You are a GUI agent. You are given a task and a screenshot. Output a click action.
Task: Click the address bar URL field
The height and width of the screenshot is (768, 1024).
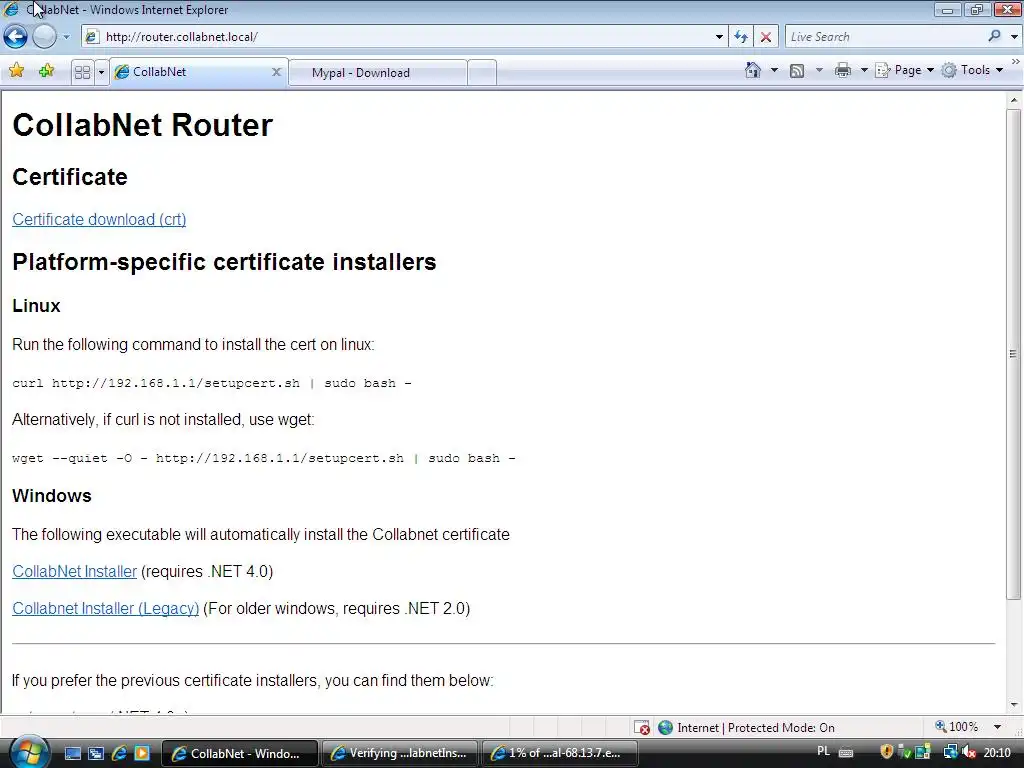pos(405,37)
